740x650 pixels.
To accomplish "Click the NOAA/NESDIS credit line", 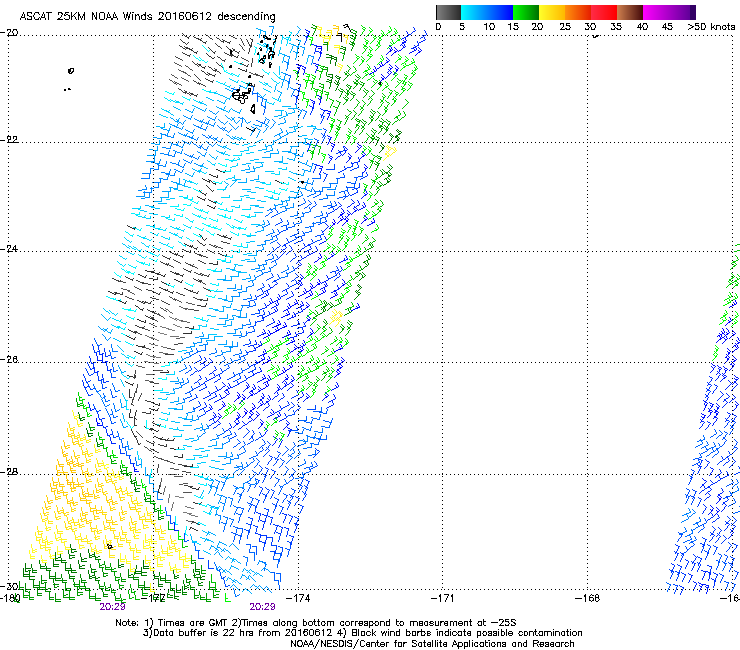I will click(432, 644).
